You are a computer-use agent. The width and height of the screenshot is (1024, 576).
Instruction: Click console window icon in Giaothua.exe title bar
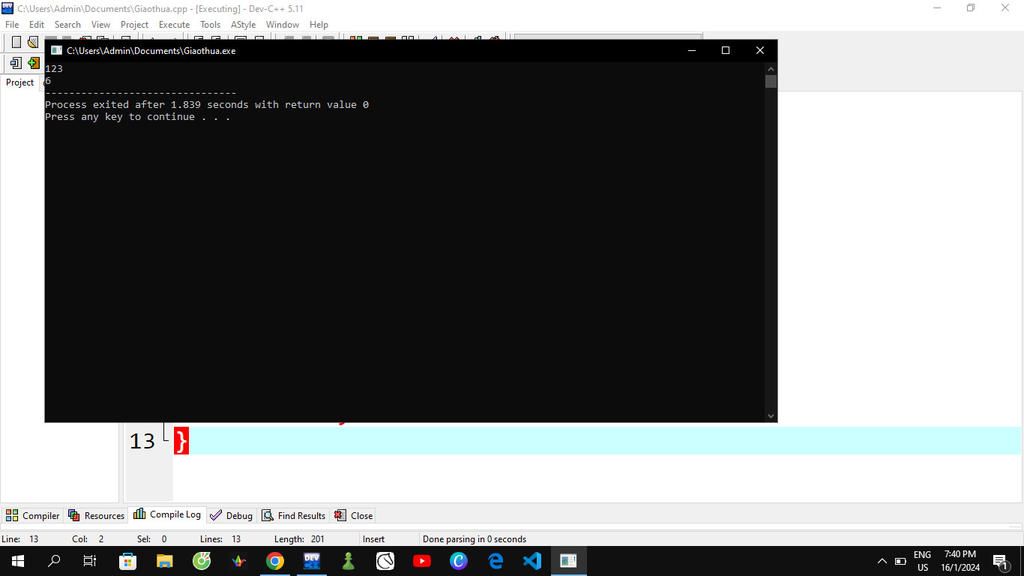tap(57, 50)
